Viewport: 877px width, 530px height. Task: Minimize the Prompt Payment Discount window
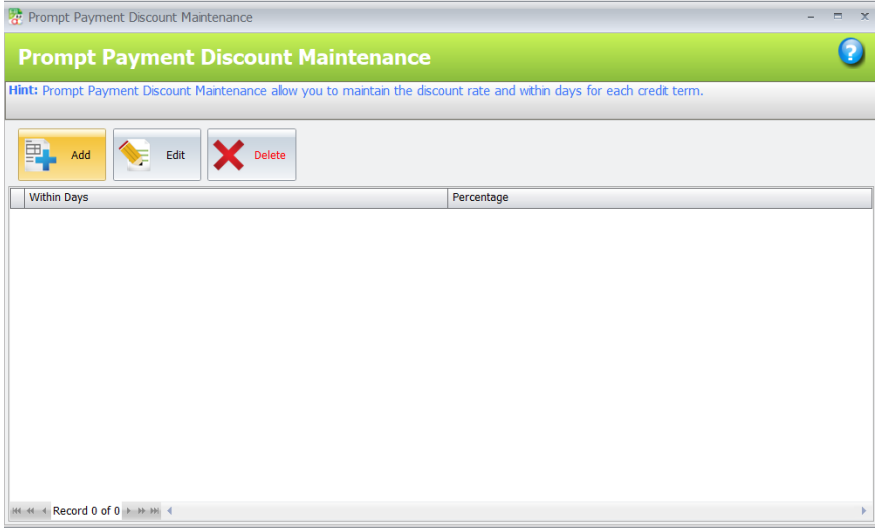(810, 17)
